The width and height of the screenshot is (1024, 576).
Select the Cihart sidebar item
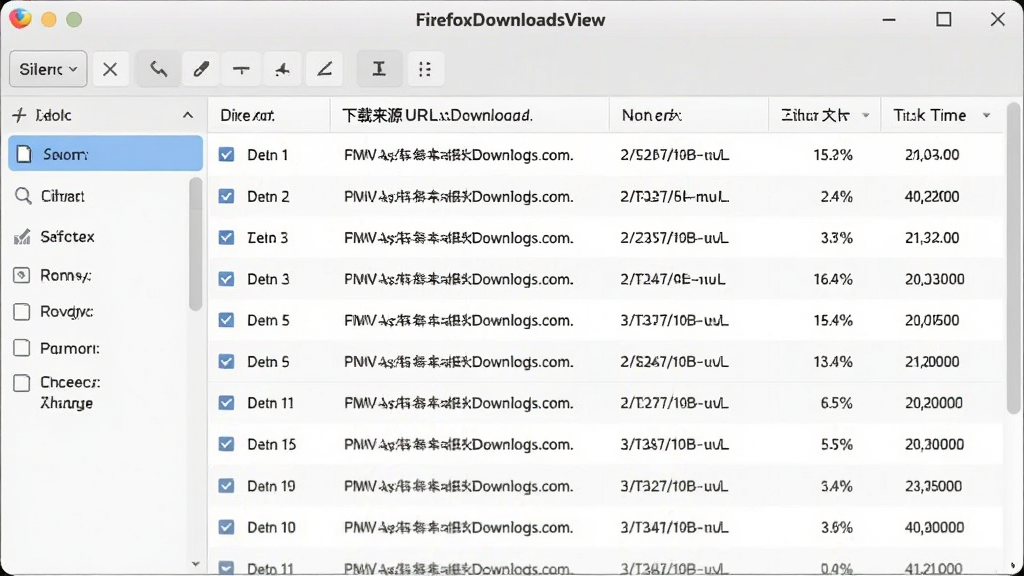point(62,196)
